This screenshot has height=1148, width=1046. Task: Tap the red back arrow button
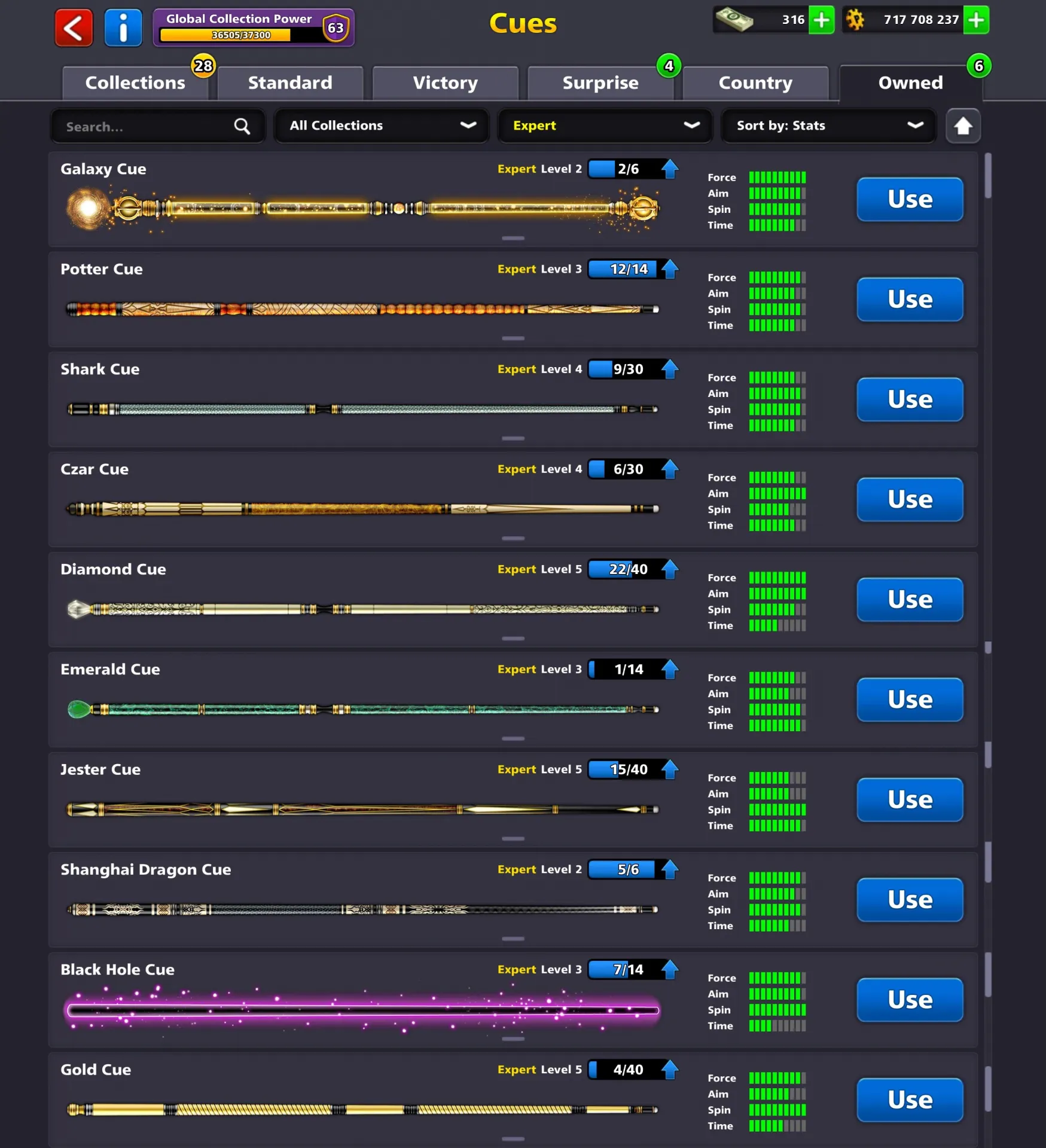[x=74, y=28]
